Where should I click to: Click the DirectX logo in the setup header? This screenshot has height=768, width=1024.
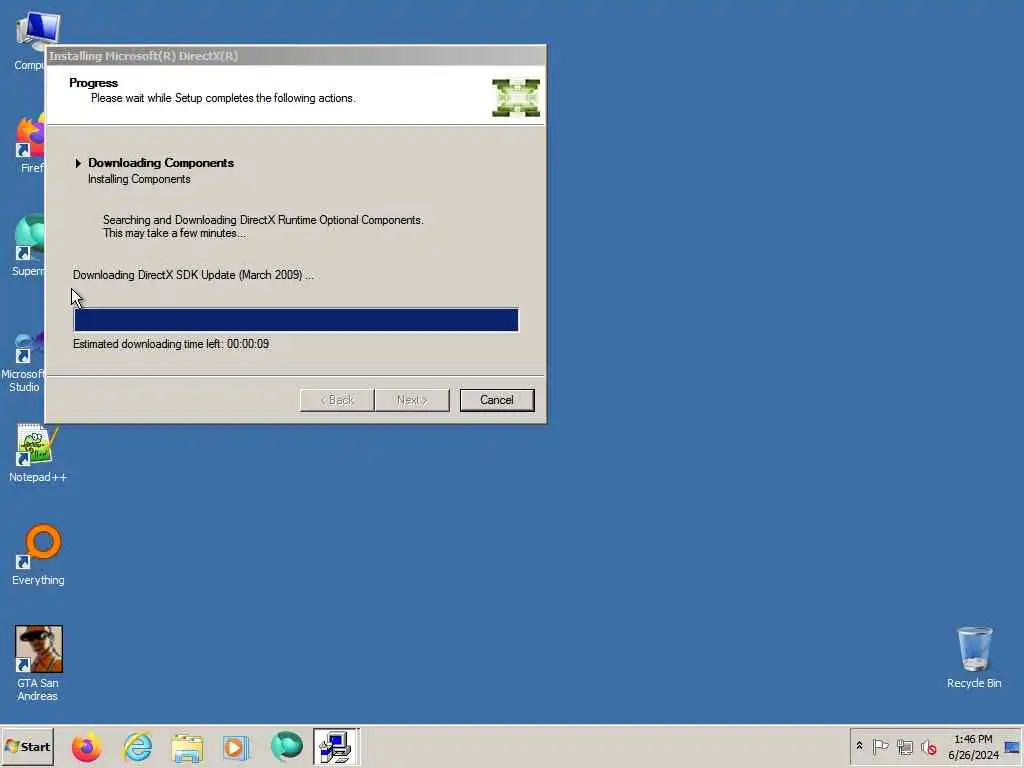coord(516,98)
